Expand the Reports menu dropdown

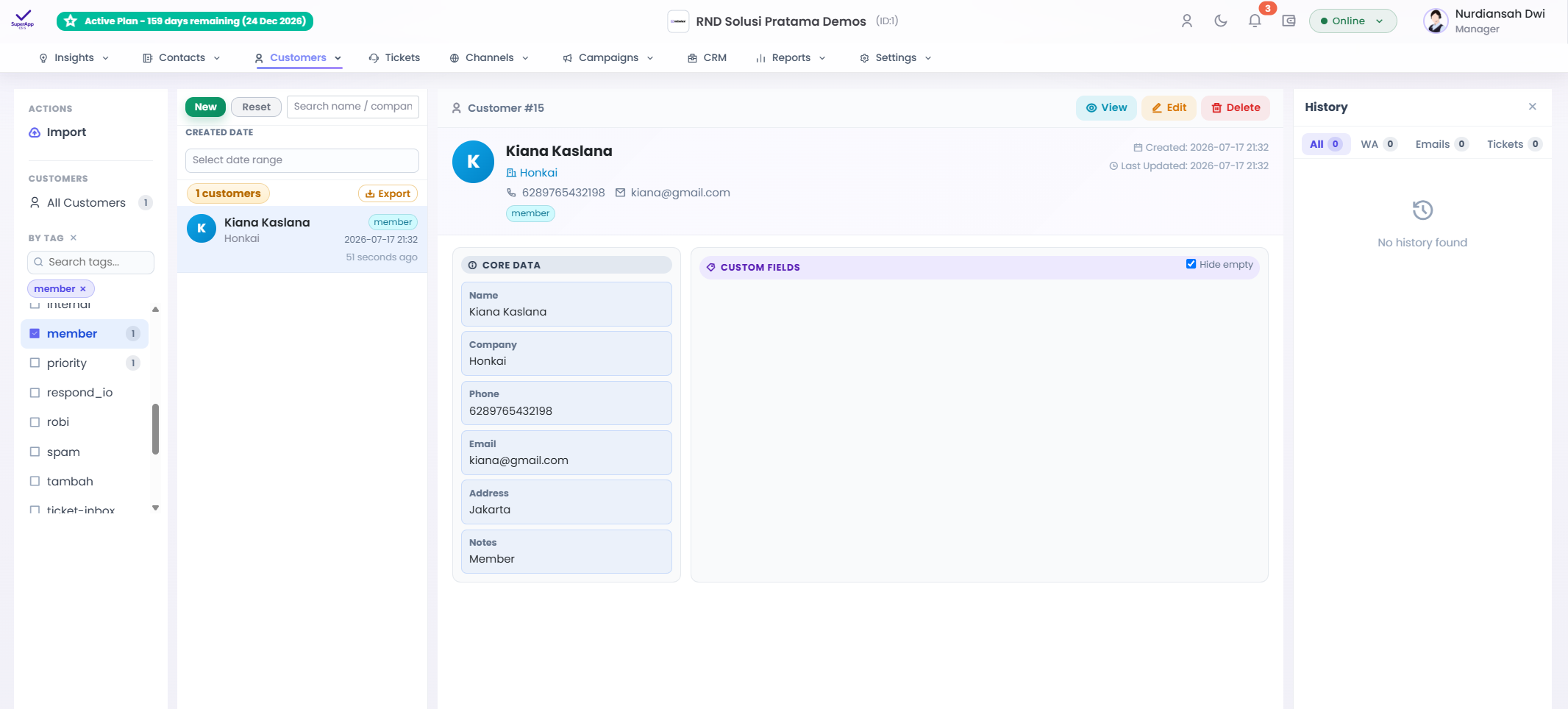(791, 57)
